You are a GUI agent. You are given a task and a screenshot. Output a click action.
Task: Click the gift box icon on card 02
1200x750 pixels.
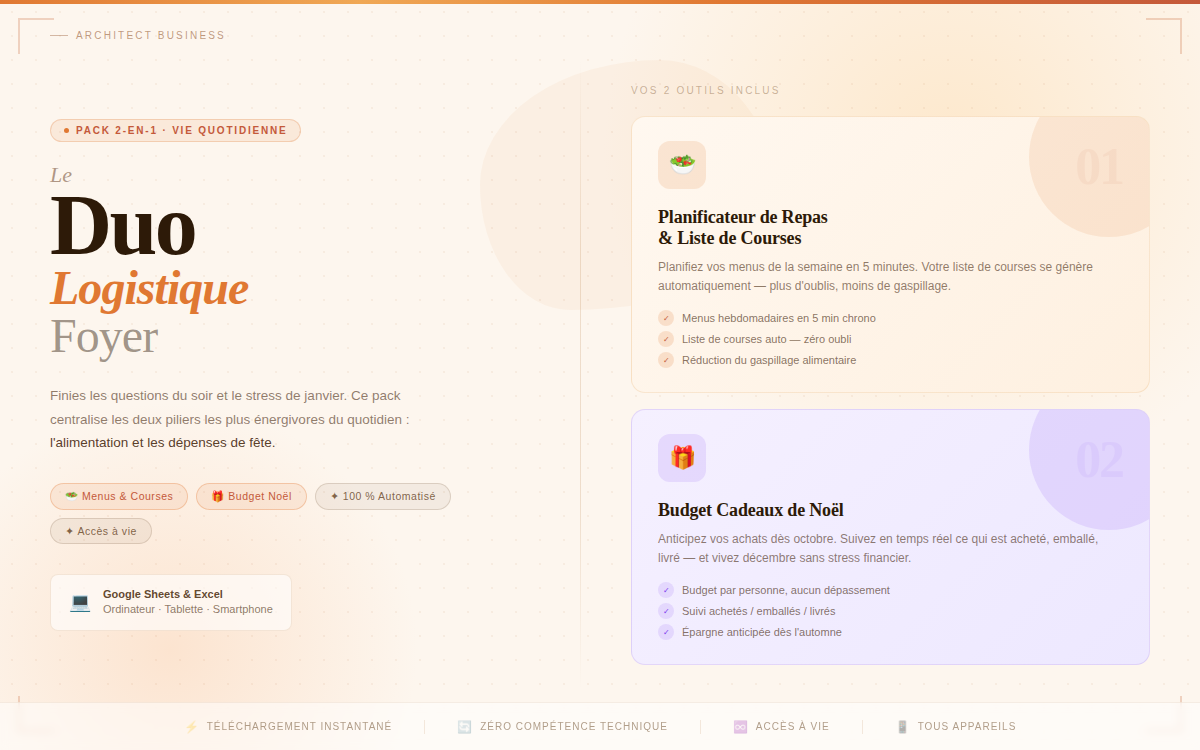click(682, 458)
